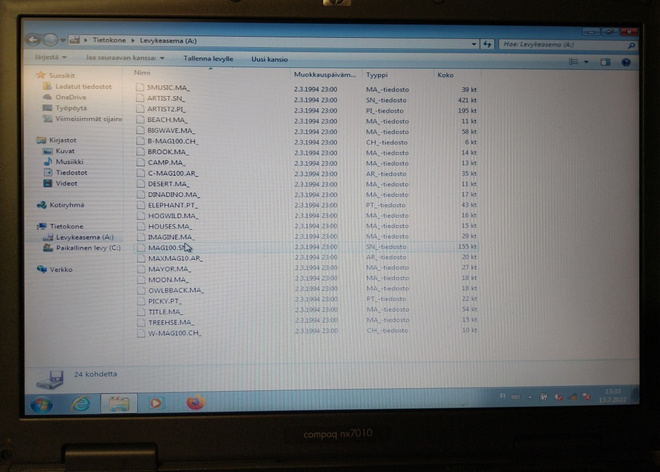Image resolution: width=660 pixels, height=472 pixels.
Task: Click the volume icon in system tray
Action: 558,397
